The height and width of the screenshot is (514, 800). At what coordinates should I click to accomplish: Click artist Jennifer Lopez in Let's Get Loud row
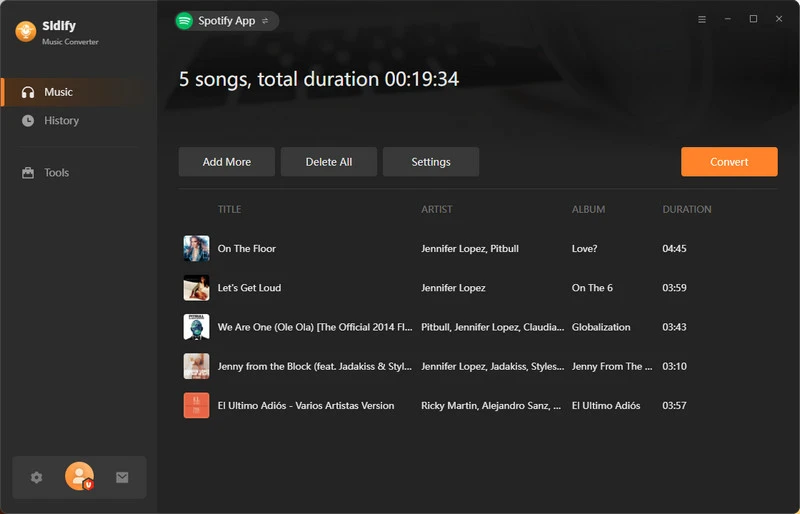[453, 288]
